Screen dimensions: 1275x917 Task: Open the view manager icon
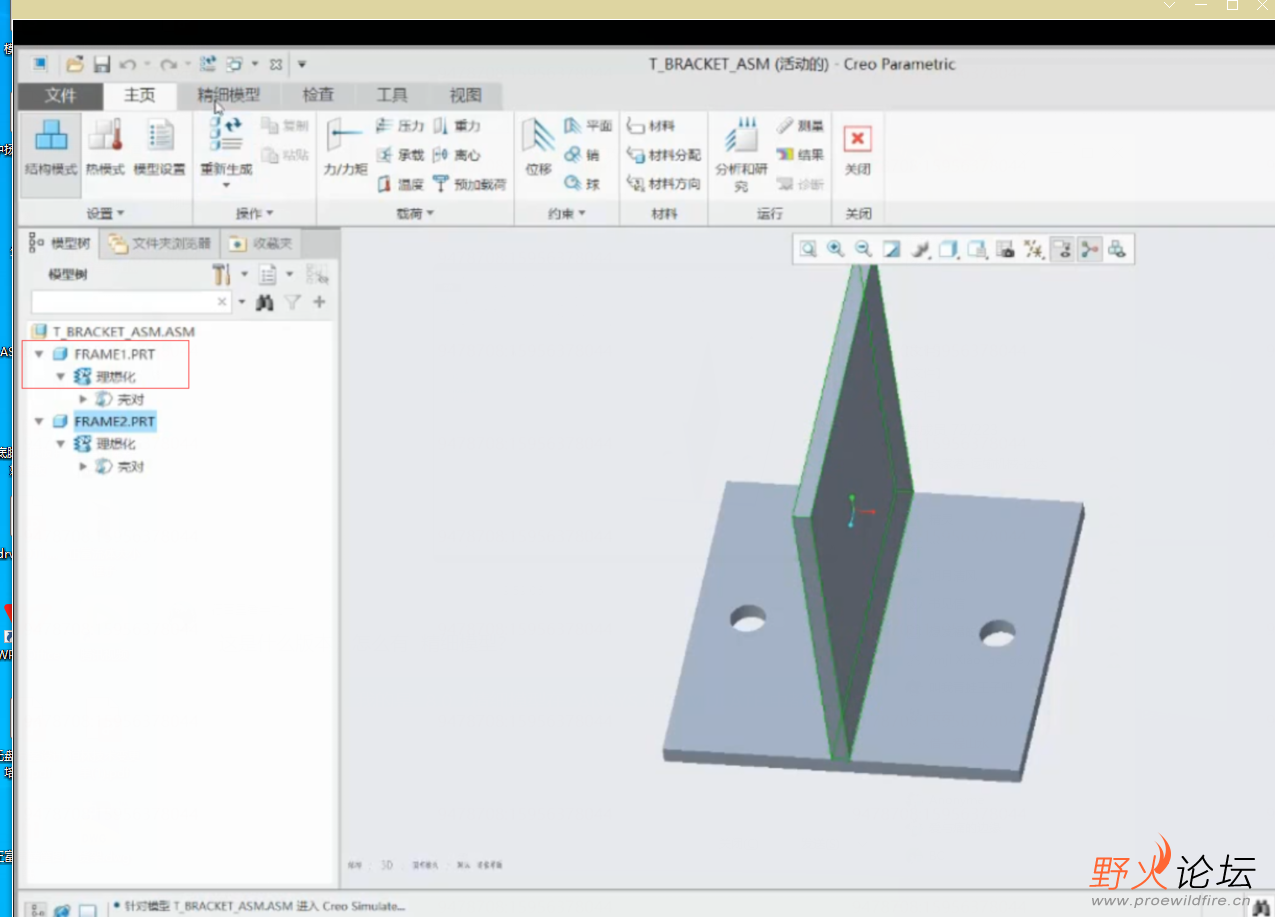coord(1006,249)
